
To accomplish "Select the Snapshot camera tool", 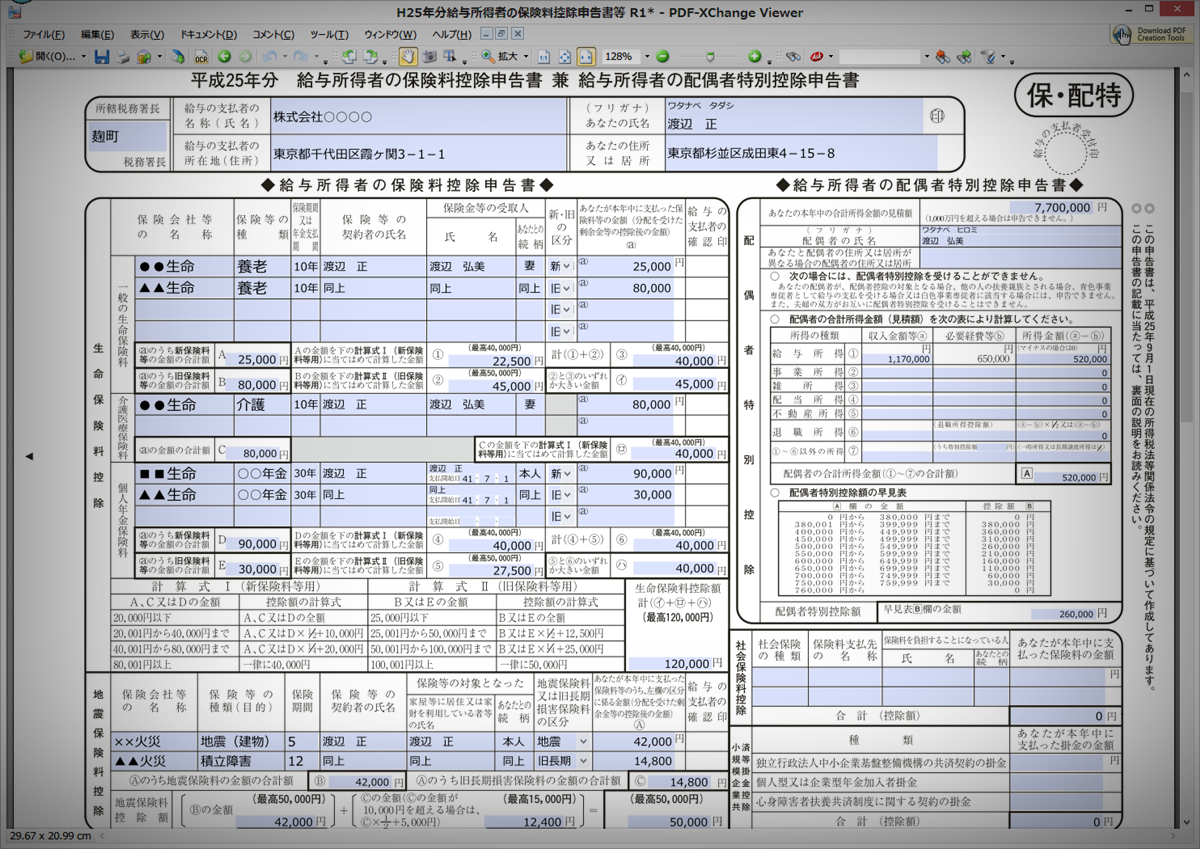I will coord(430,56).
